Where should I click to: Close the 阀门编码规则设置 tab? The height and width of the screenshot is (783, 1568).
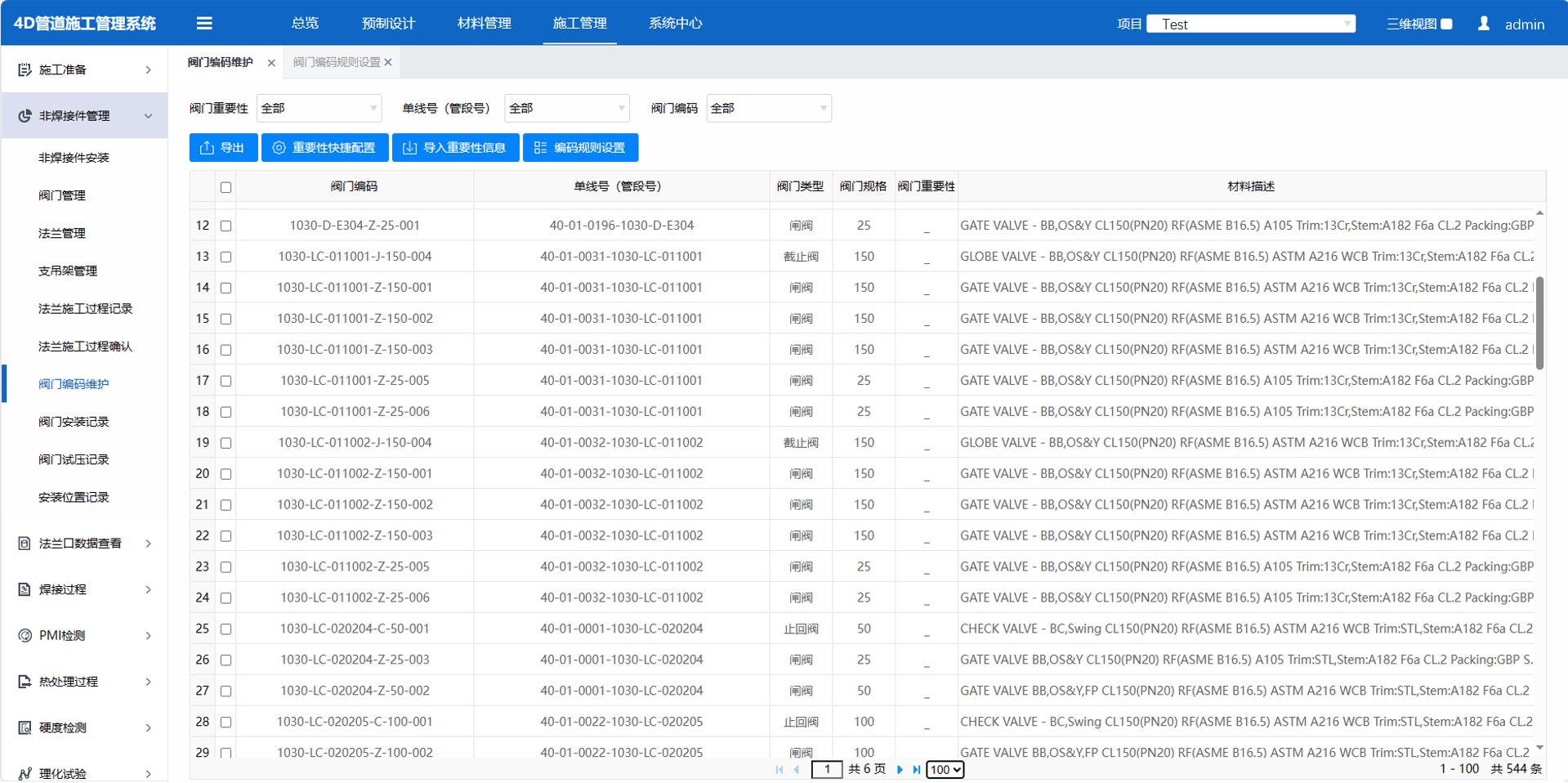388,62
